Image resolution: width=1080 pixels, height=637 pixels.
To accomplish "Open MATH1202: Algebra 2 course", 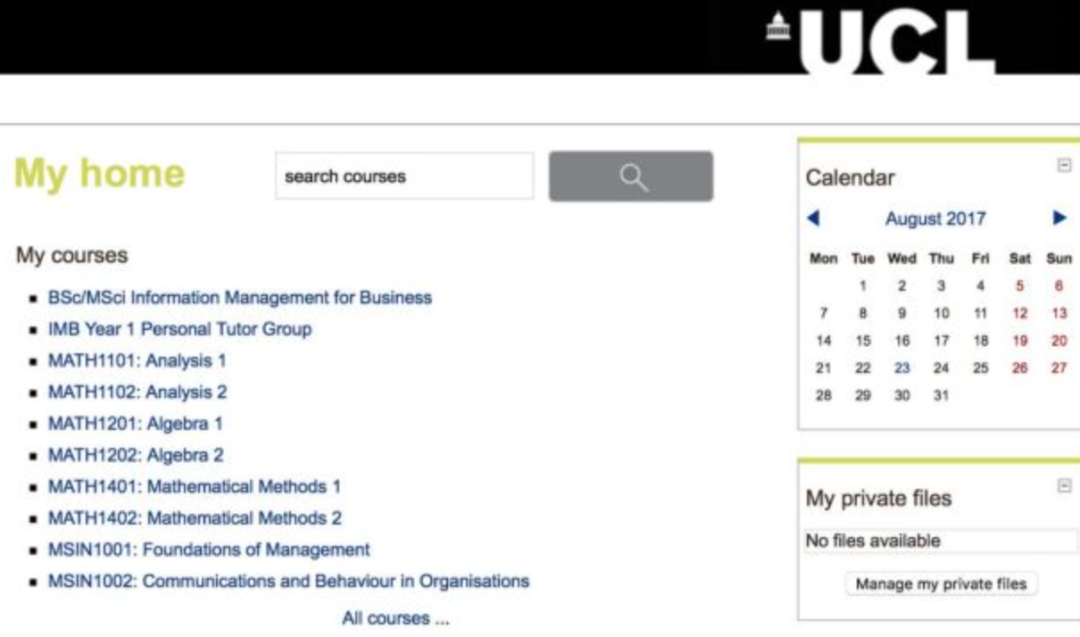I will click(x=136, y=455).
